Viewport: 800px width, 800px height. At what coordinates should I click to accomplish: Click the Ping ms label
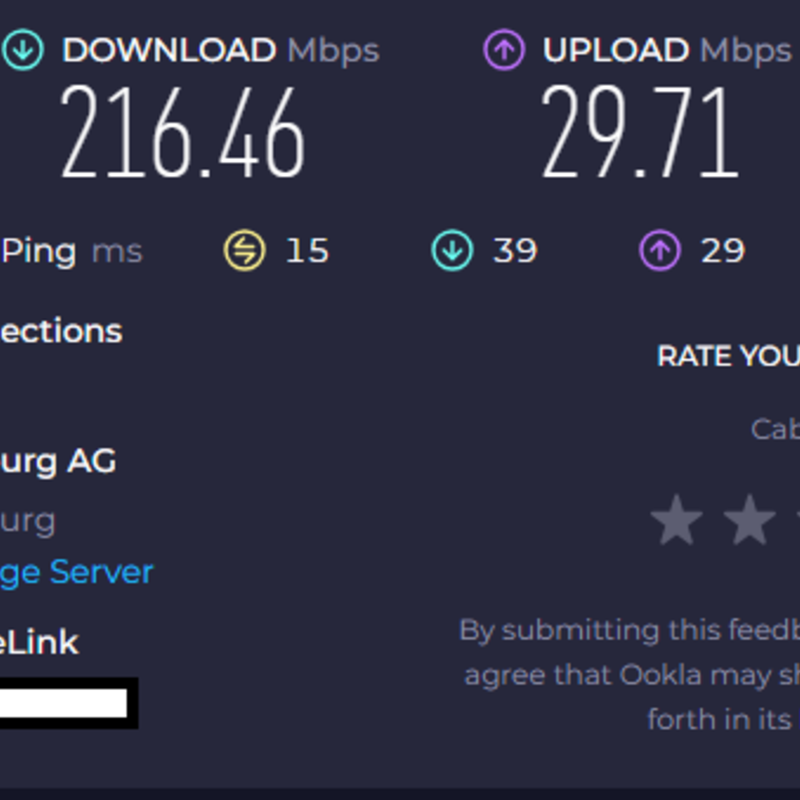tap(71, 251)
